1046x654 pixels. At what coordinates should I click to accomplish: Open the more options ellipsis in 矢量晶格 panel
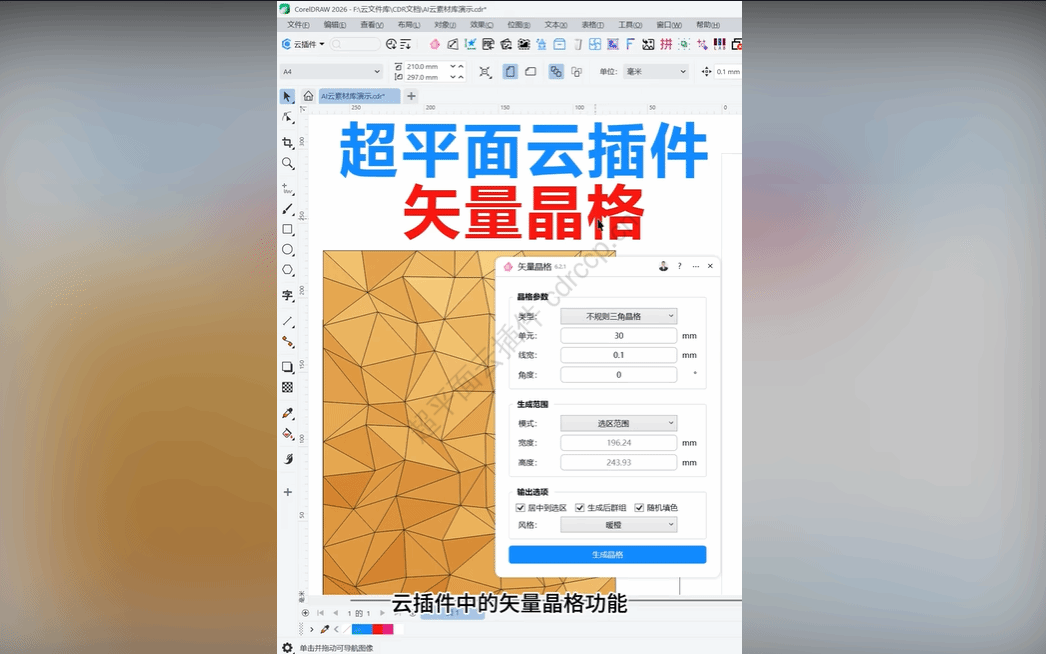695,266
